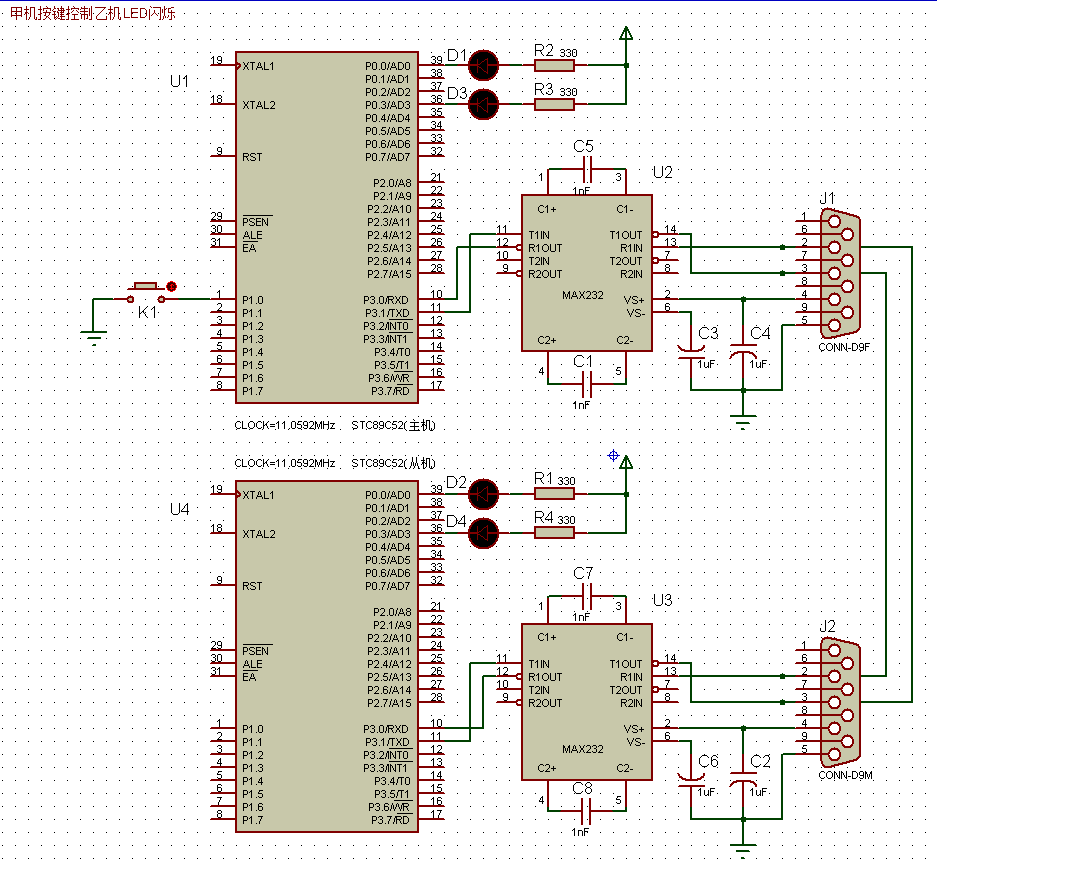Select LED D4 symbol
The height and width of the screenshot is (869, 1066).
point(483,532)
